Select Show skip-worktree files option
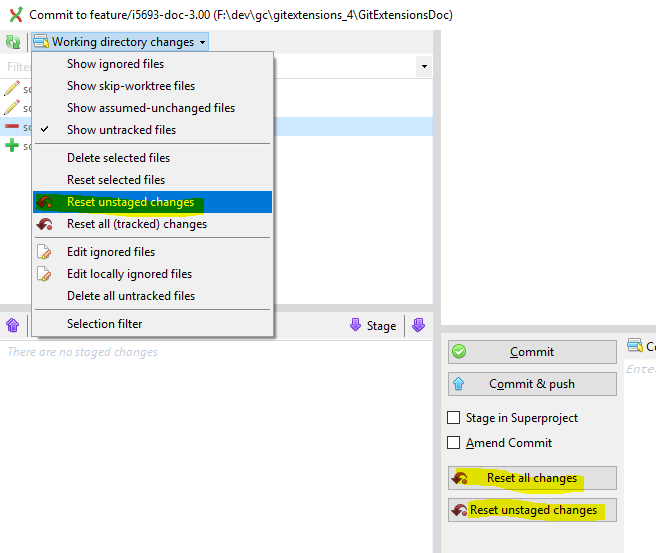This screenshot has height=553, width=656. pos(153,86)
